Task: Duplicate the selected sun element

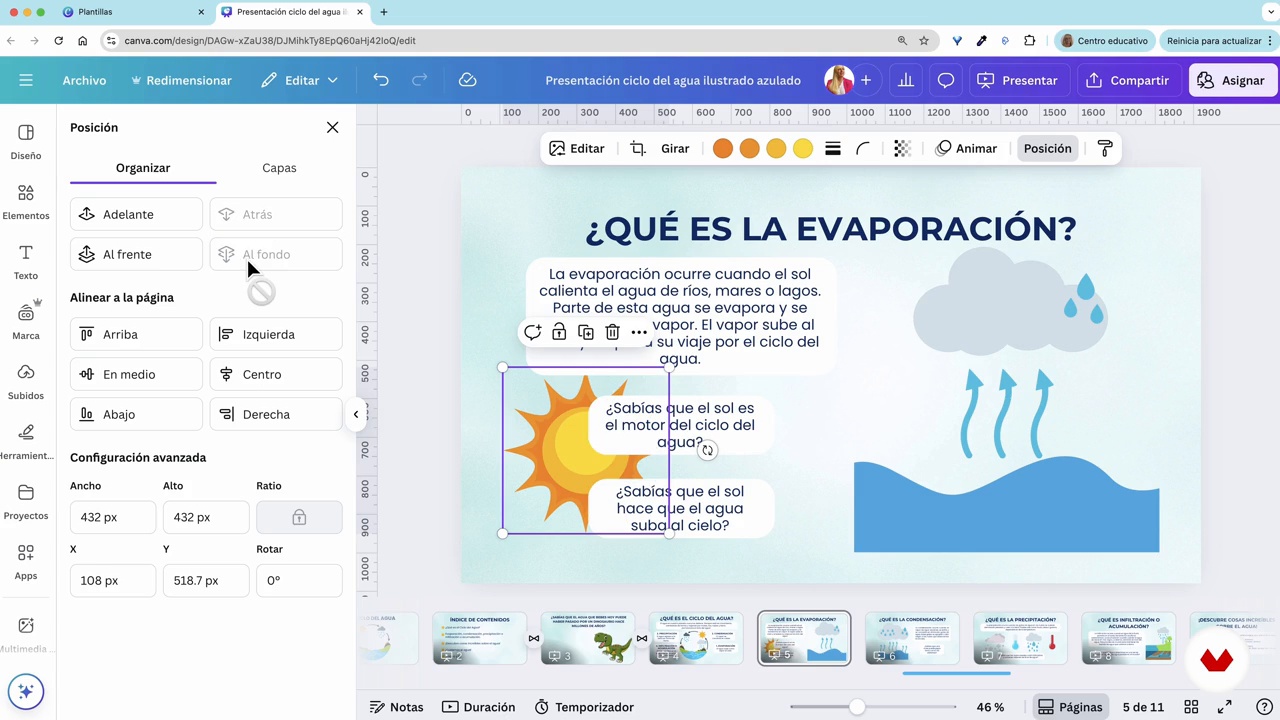Action: (586, 332)
